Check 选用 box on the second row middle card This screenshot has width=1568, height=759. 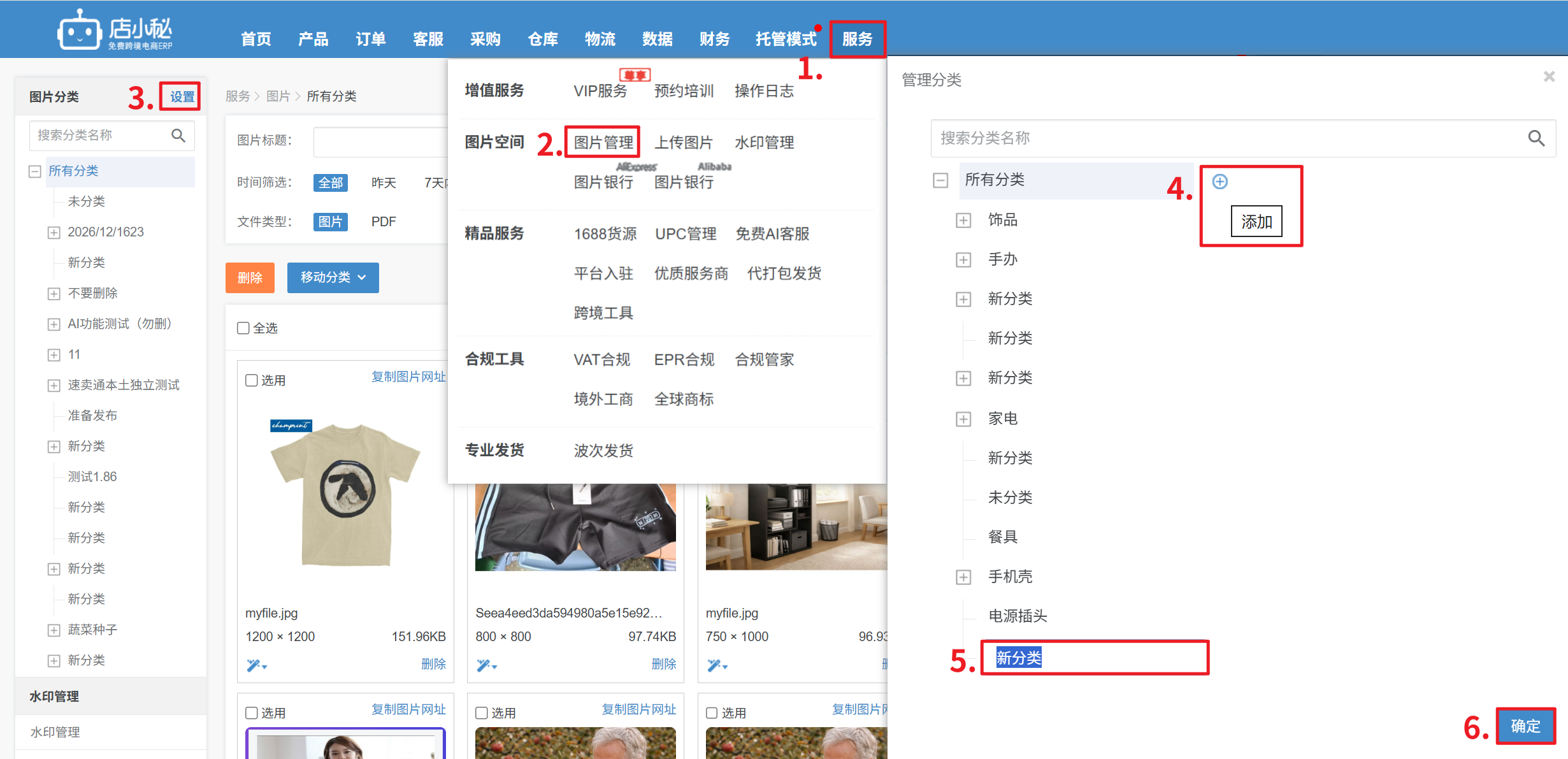[482, 713]
